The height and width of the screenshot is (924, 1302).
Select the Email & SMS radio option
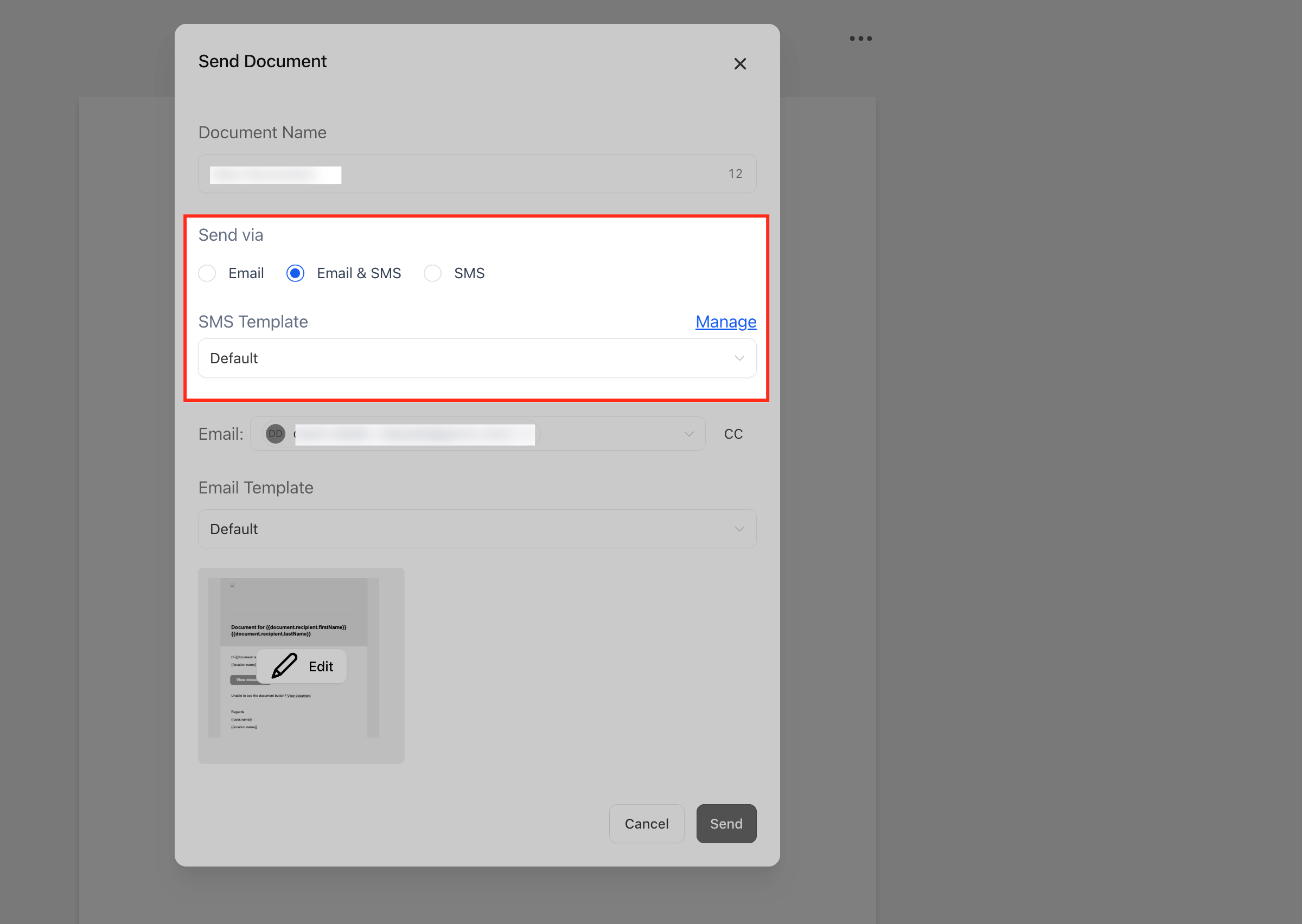[x=295, y=273]
